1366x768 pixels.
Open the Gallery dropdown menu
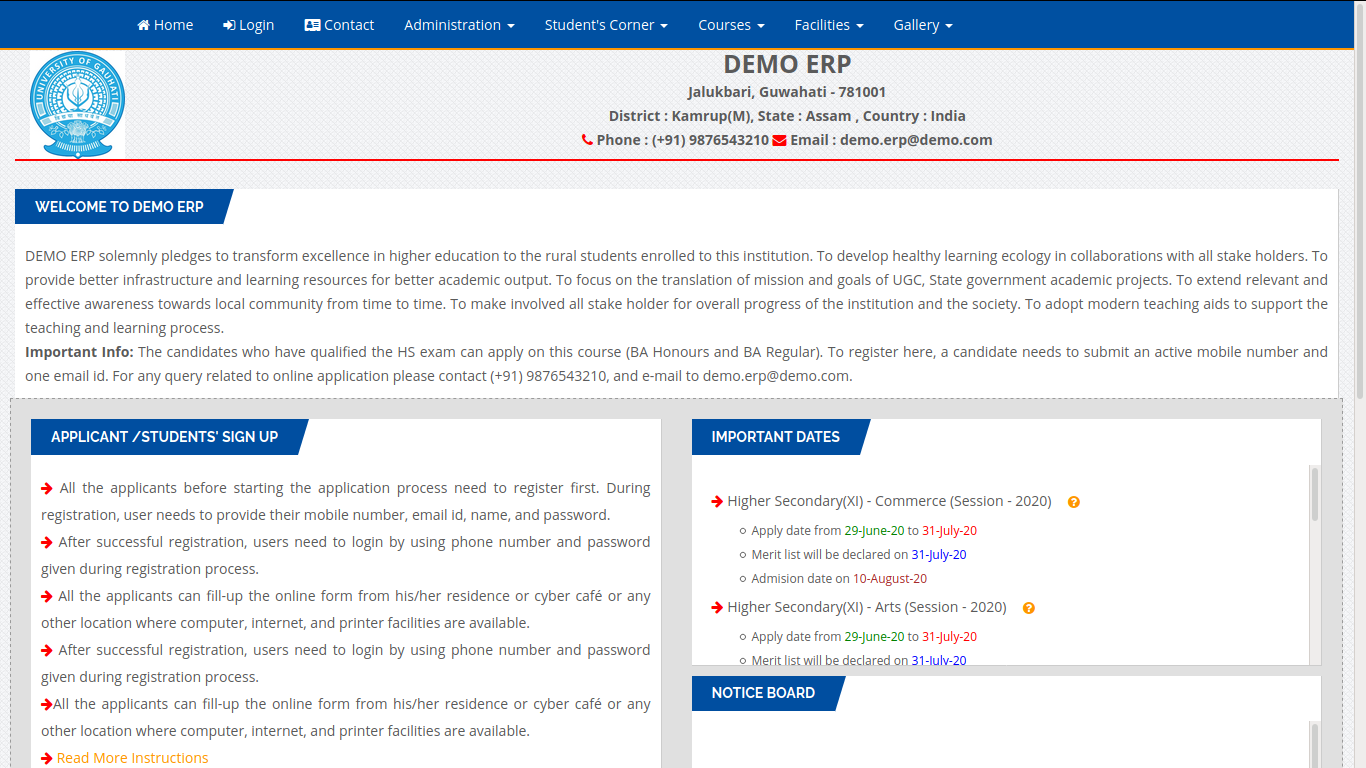coord(922,25)
